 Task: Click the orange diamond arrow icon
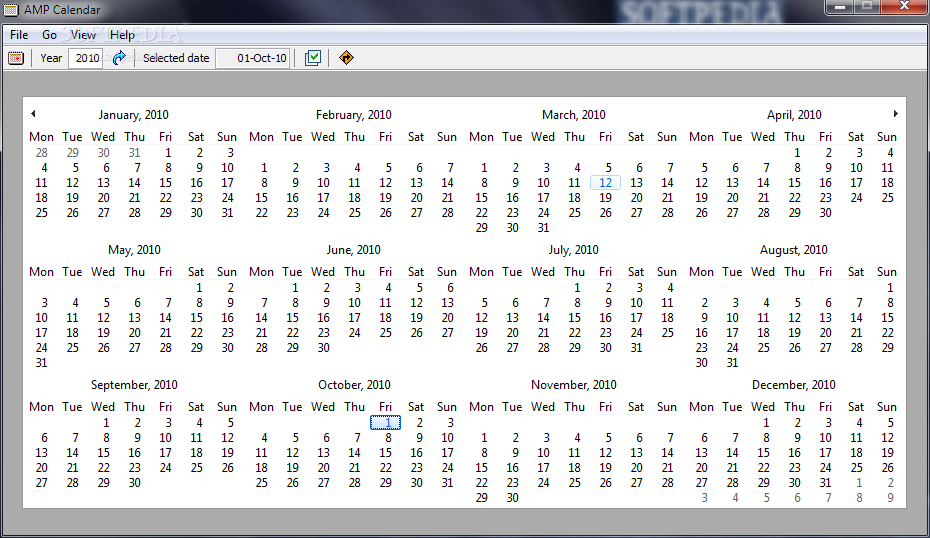click(x=346, y=58)
